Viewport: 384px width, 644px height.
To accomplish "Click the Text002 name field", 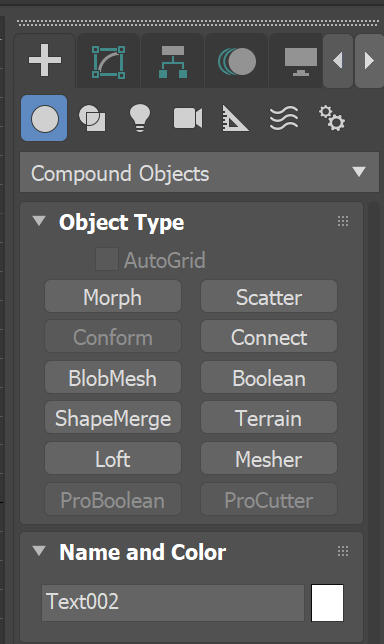I will point(173,603).
